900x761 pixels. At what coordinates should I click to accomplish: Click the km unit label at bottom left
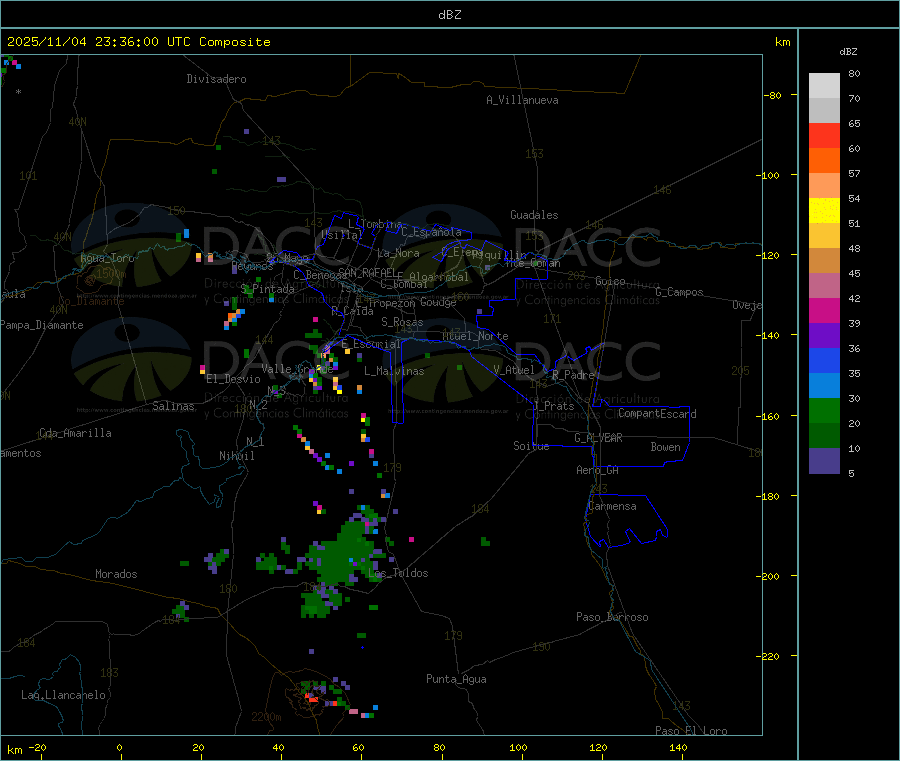click(15, 750)
